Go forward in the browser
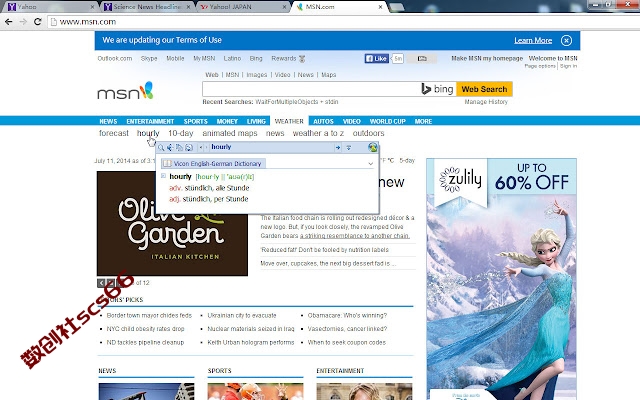Viewport: 640px width, 400px height. point(23,22)
